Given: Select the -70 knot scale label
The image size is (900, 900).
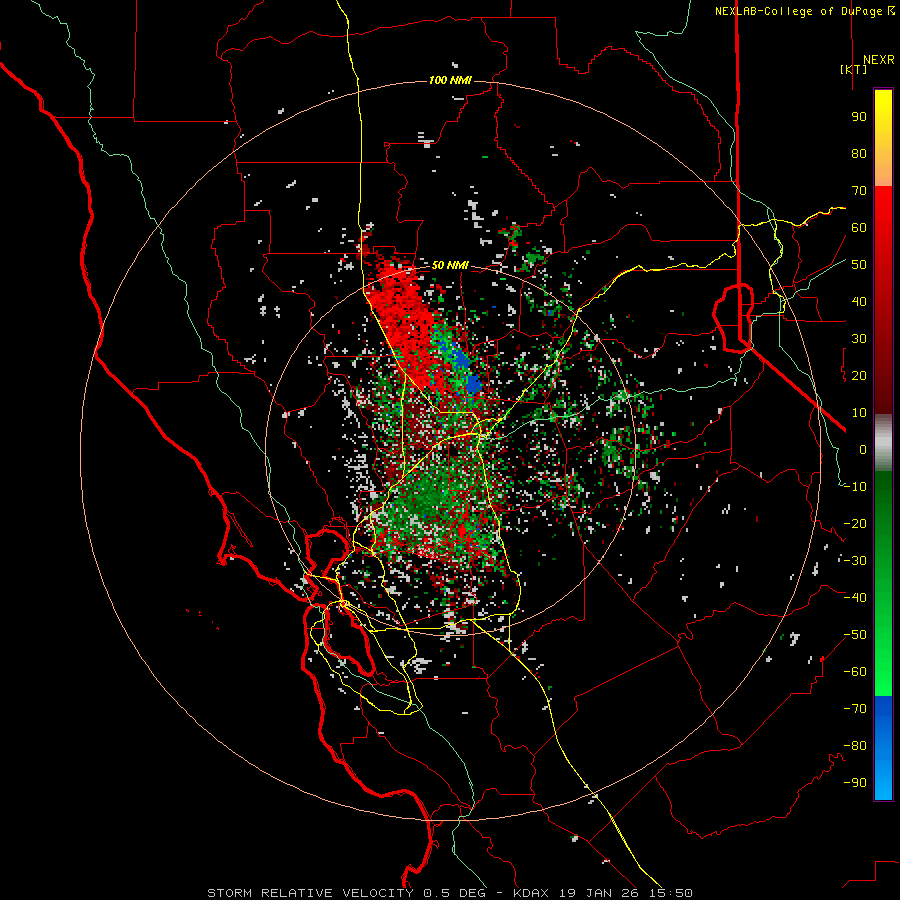Looking at the screenshot, I should 855,709.
